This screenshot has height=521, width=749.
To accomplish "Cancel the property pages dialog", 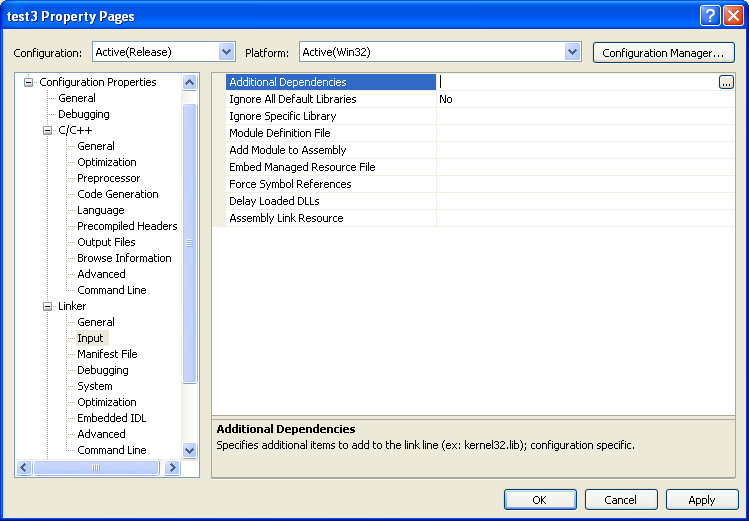I will [620, 500].
